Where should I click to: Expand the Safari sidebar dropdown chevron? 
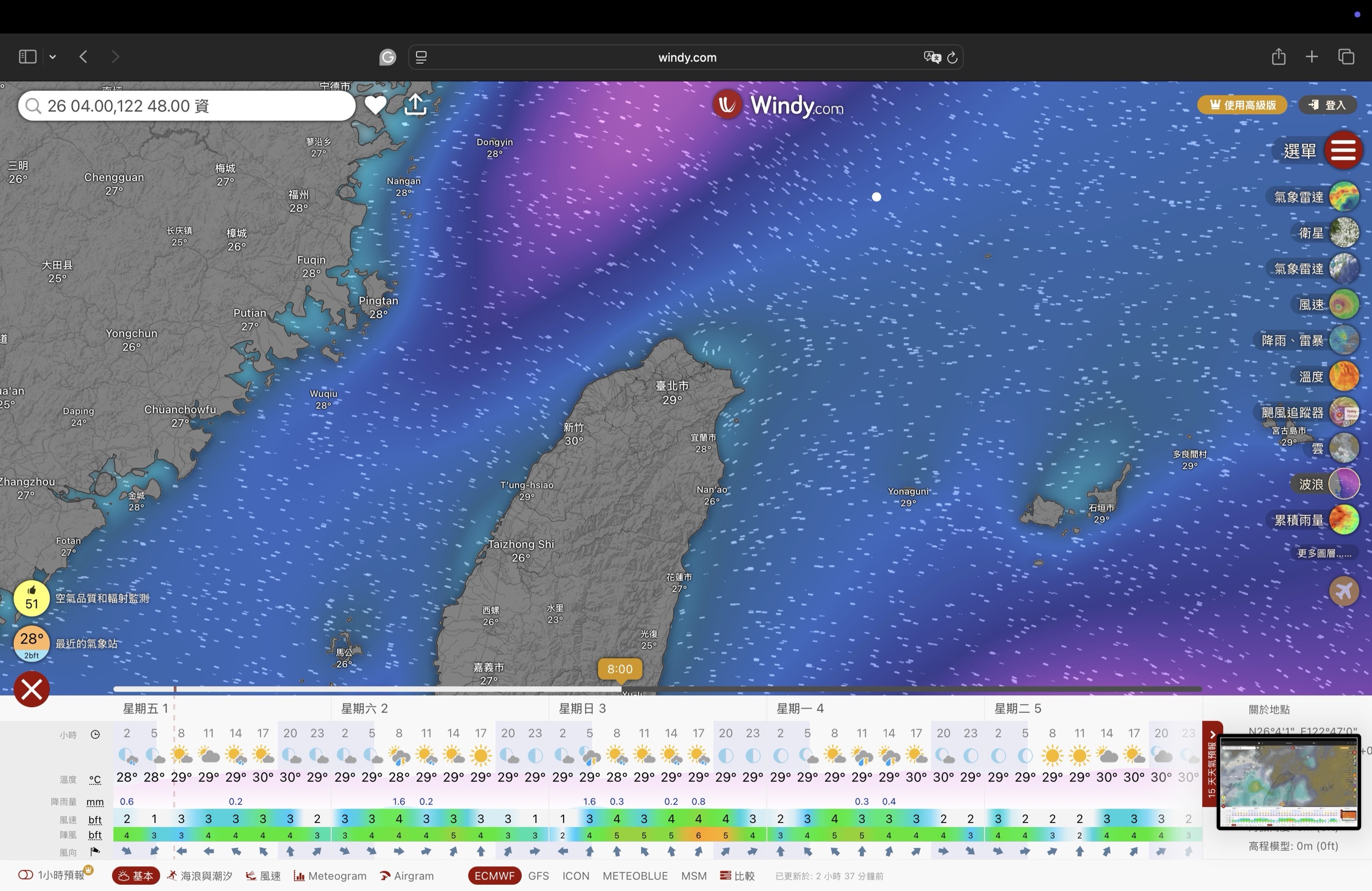(x=53, y=57)
